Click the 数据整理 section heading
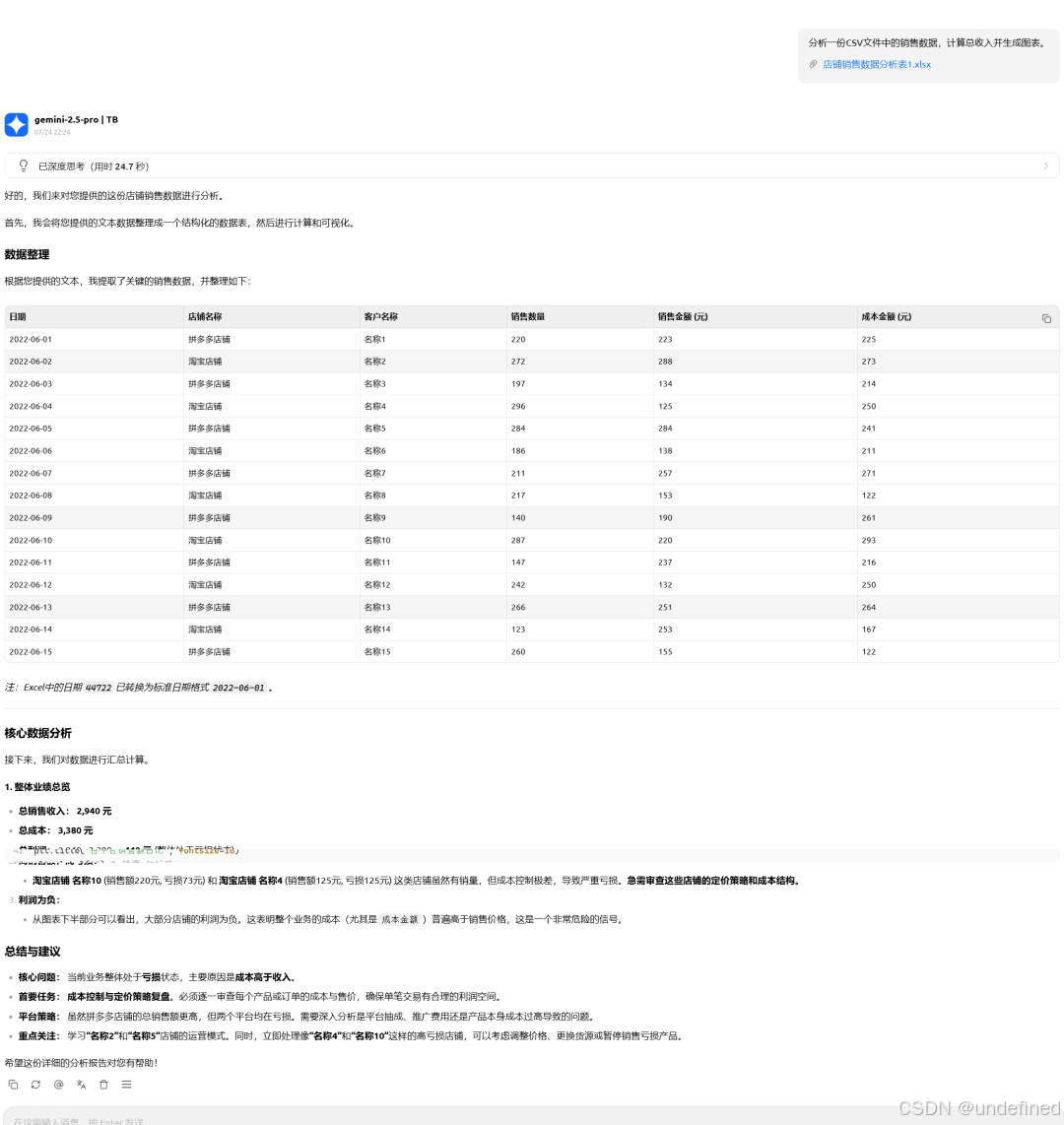 pyautogui.click(x=28, y=255)
